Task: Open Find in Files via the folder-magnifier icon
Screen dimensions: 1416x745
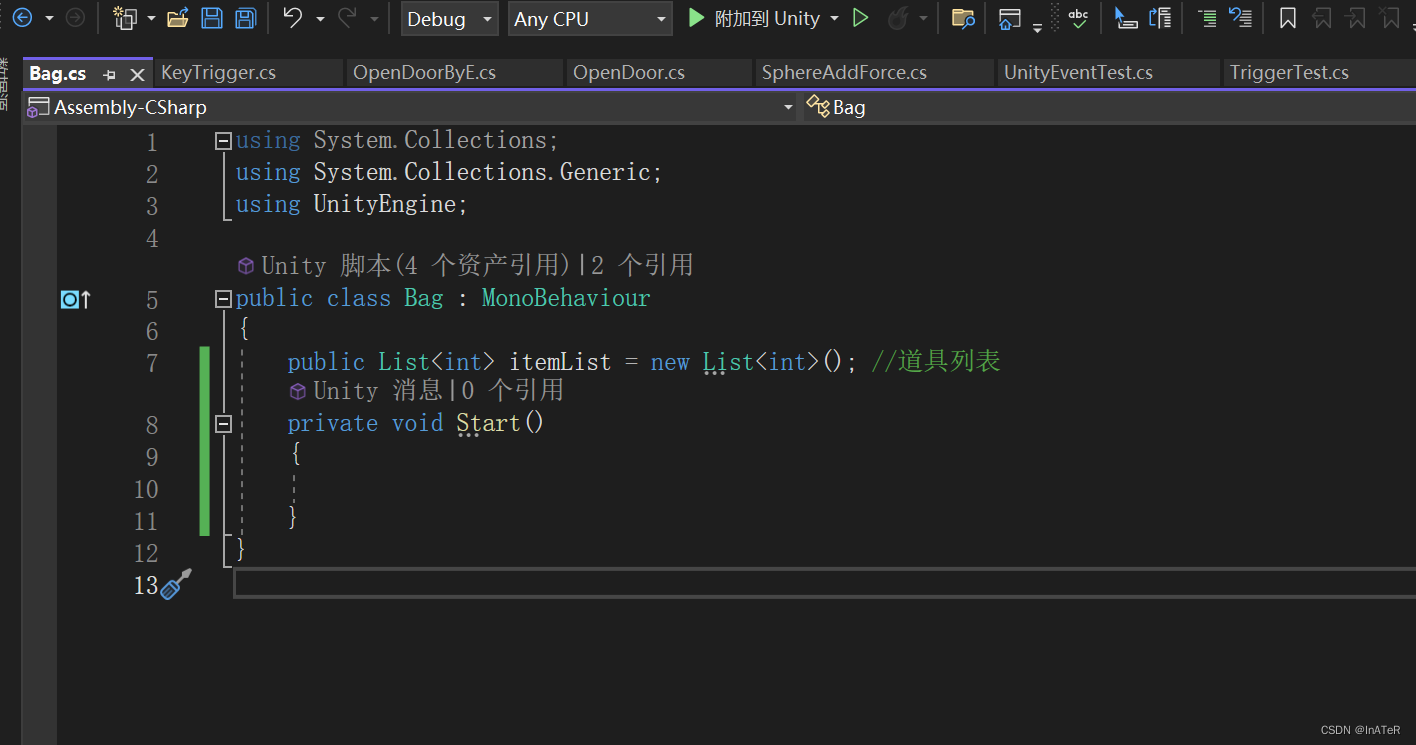Action: coord(963,17)
